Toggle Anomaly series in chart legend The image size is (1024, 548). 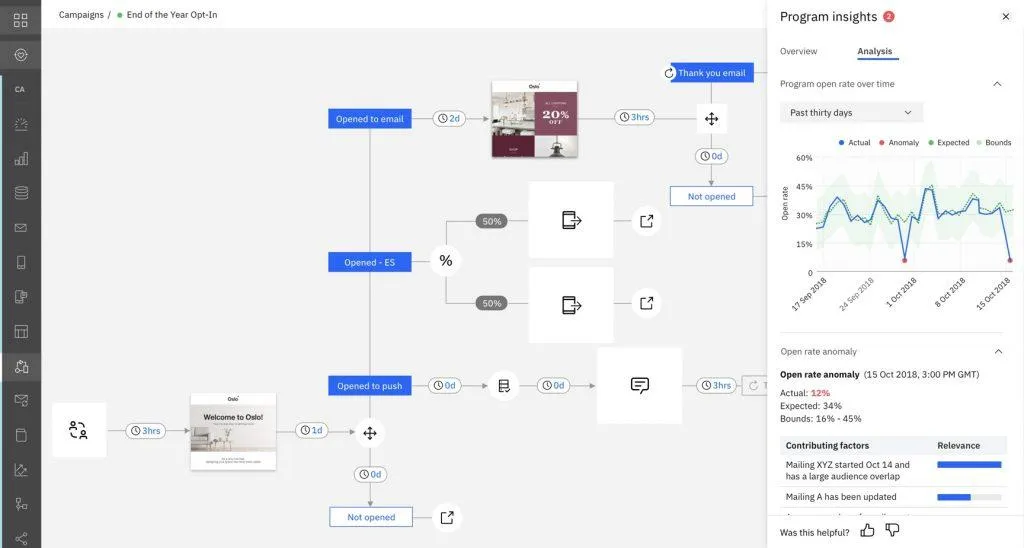899,142
